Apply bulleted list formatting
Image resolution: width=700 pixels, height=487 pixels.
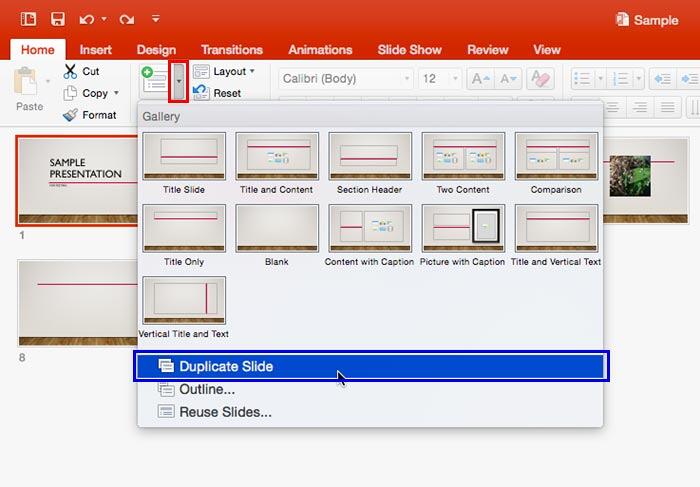coord(583,79)
